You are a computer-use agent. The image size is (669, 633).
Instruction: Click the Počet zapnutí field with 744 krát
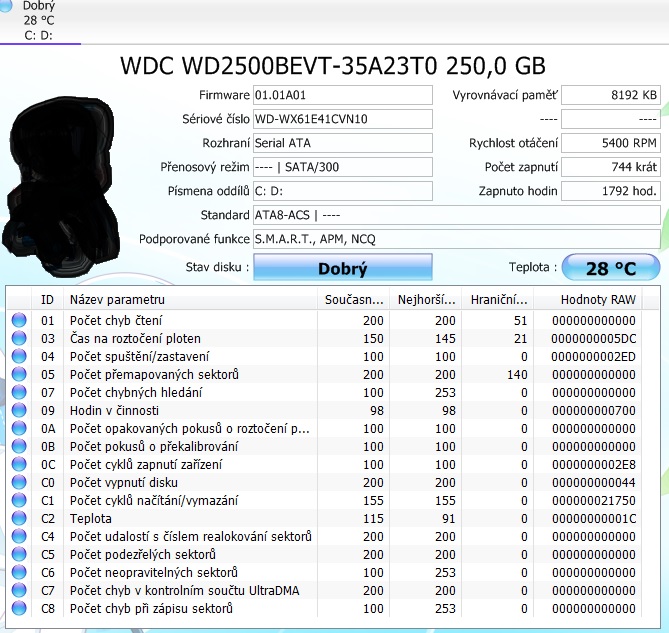(610, 166)
